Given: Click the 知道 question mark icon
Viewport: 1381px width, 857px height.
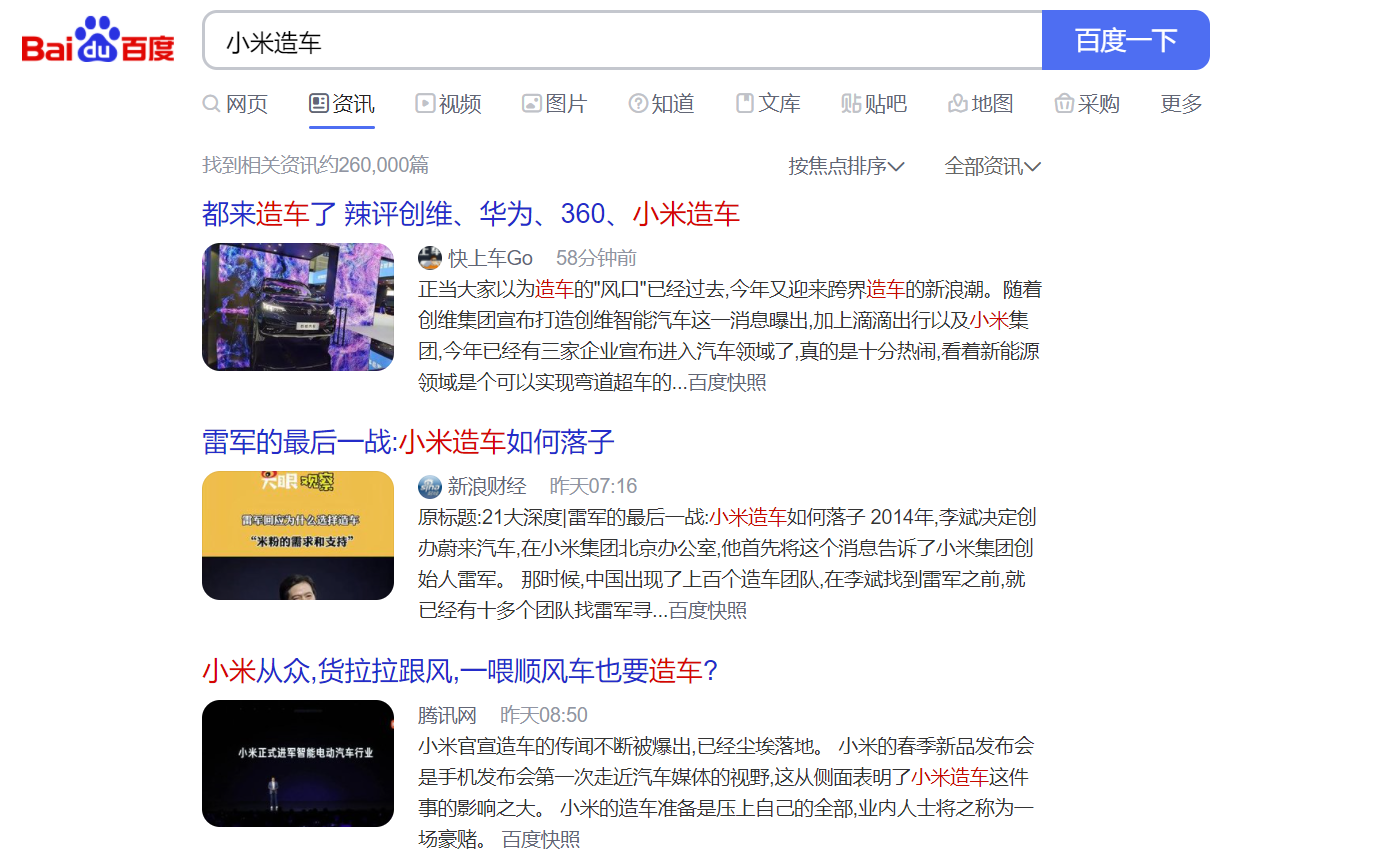Looking at the screenshot, I should (x=638, y=103).
